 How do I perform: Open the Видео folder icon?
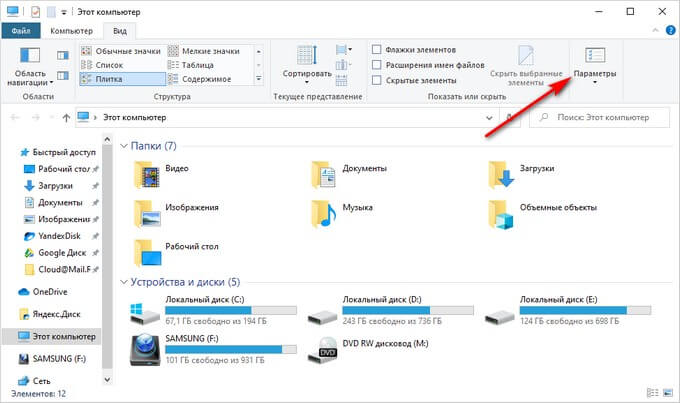150,174
